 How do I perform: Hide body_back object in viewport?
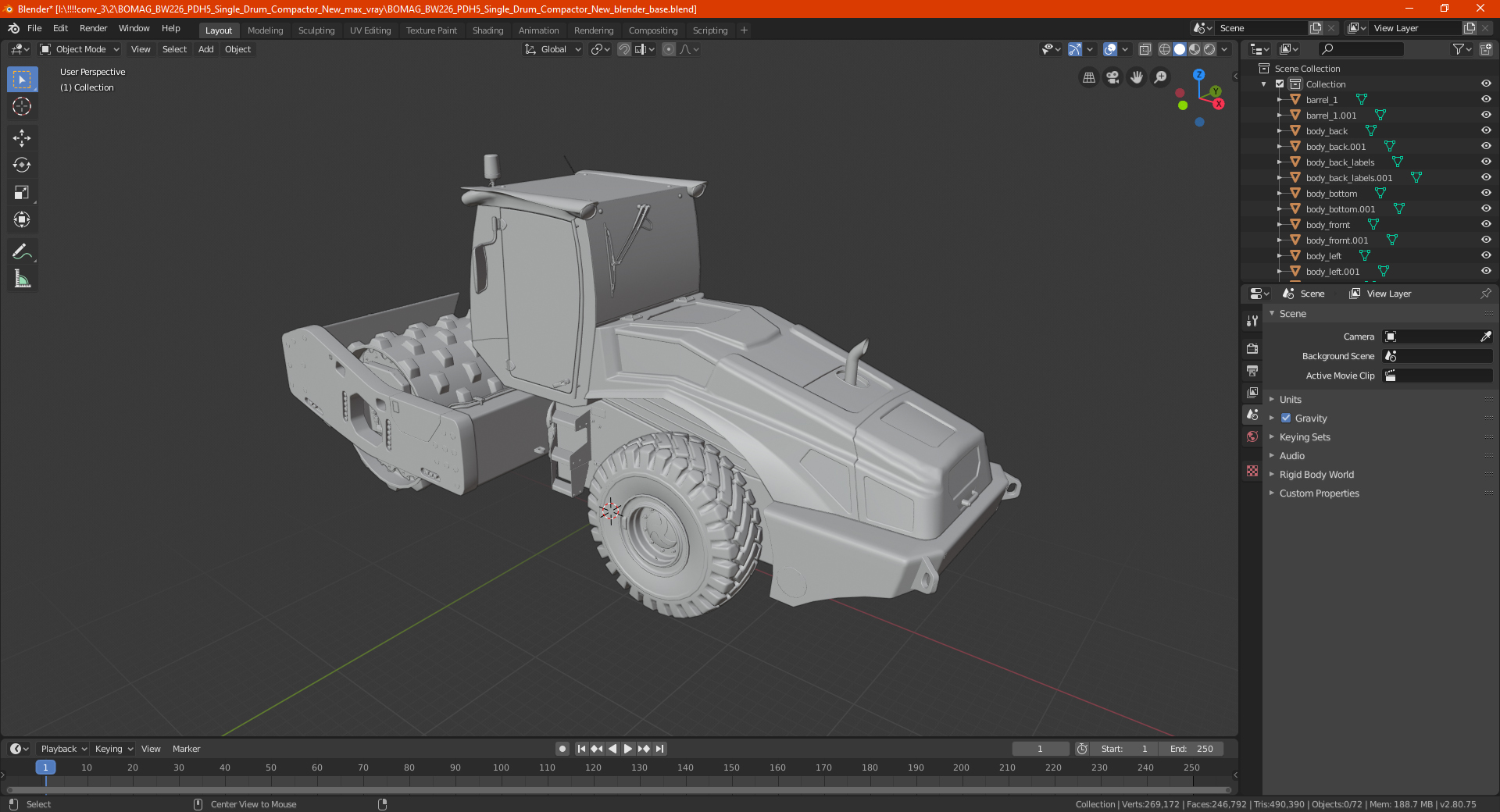(1486, 130)
